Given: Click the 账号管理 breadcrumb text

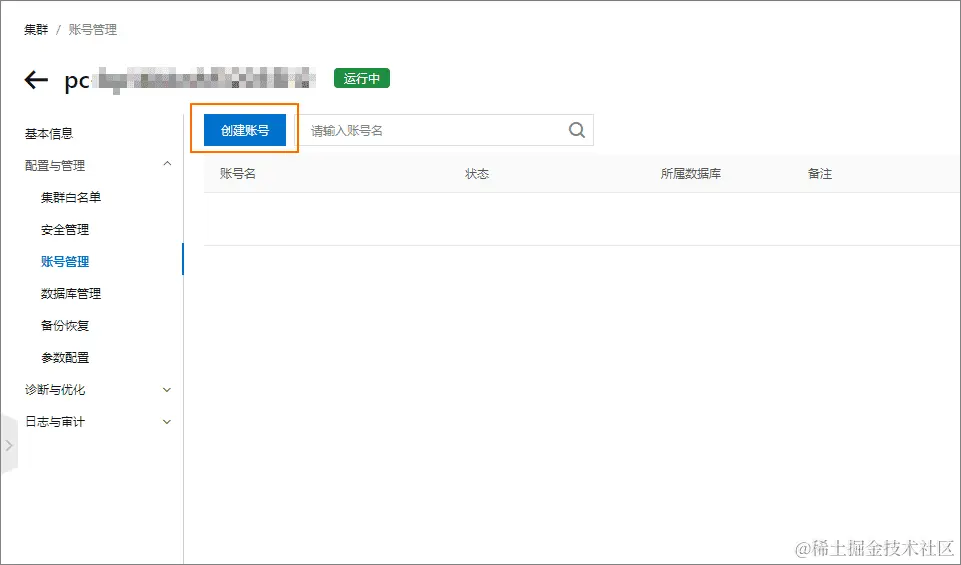Looking at the screenshot, I should pyautogui.click(x=93, y=29).
